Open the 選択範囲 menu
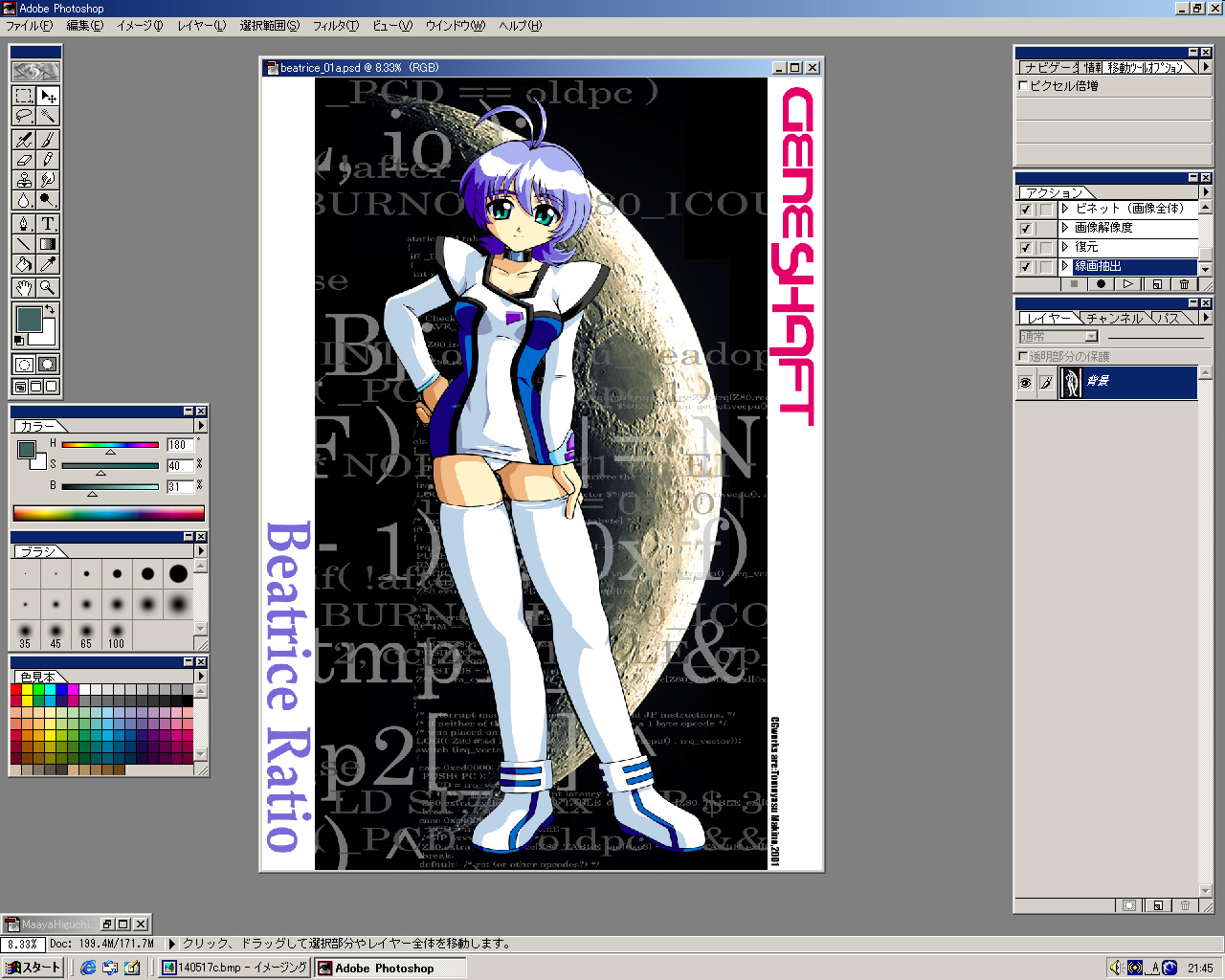 pyautogui.click(x=270, y=26)
